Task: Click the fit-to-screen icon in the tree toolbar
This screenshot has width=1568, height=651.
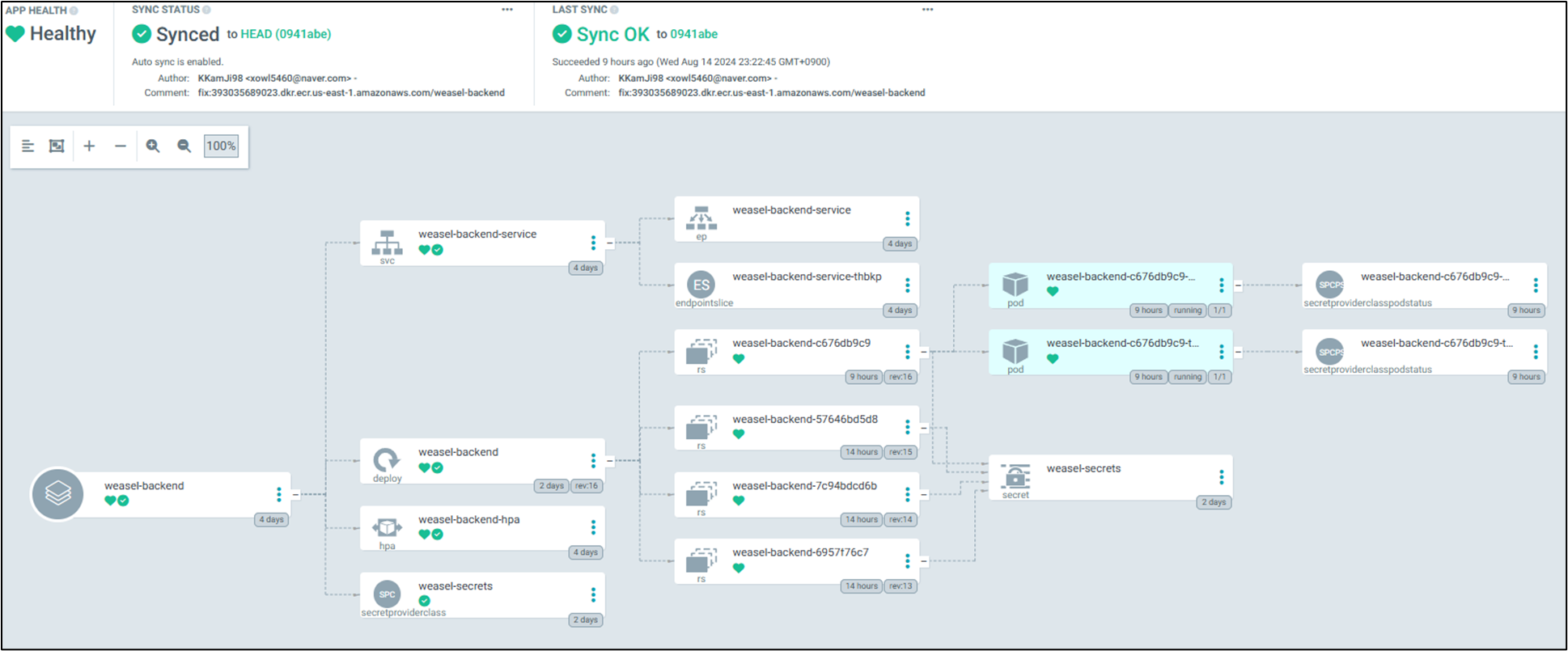Action: tap(57, 146)
